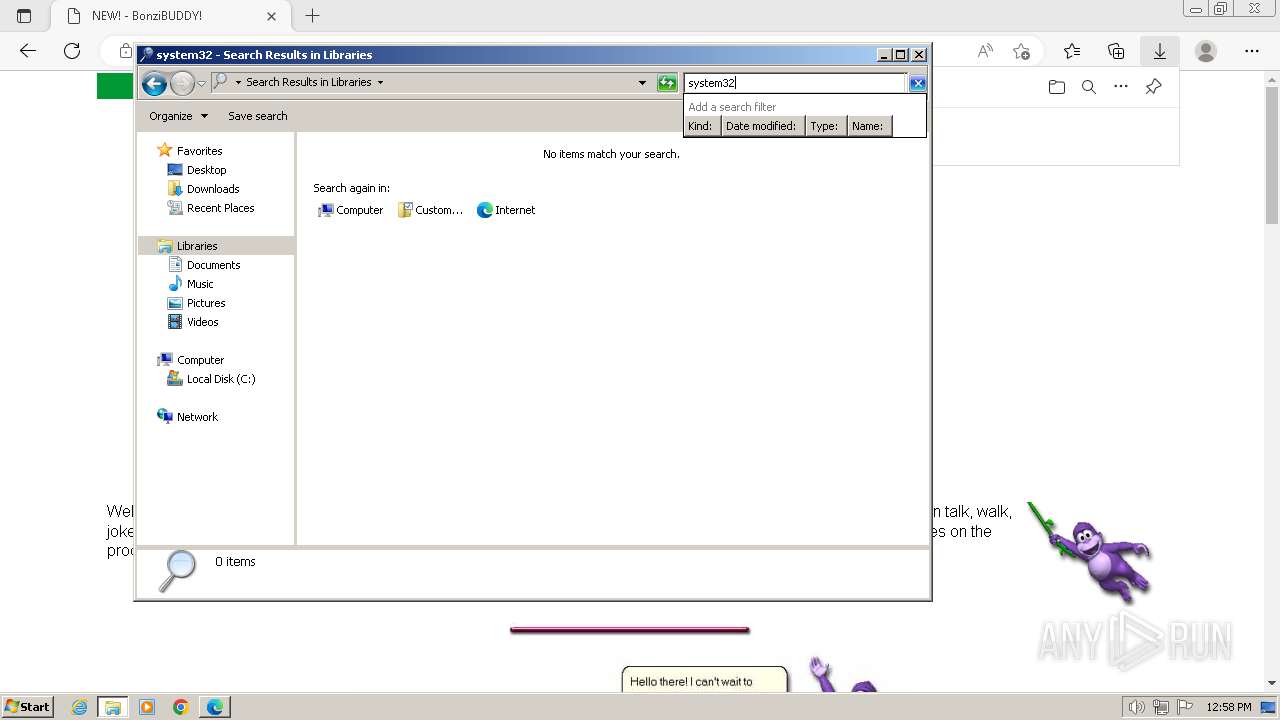Click Edge browser back arrow

pyautogui.click(x=28, y=51)
